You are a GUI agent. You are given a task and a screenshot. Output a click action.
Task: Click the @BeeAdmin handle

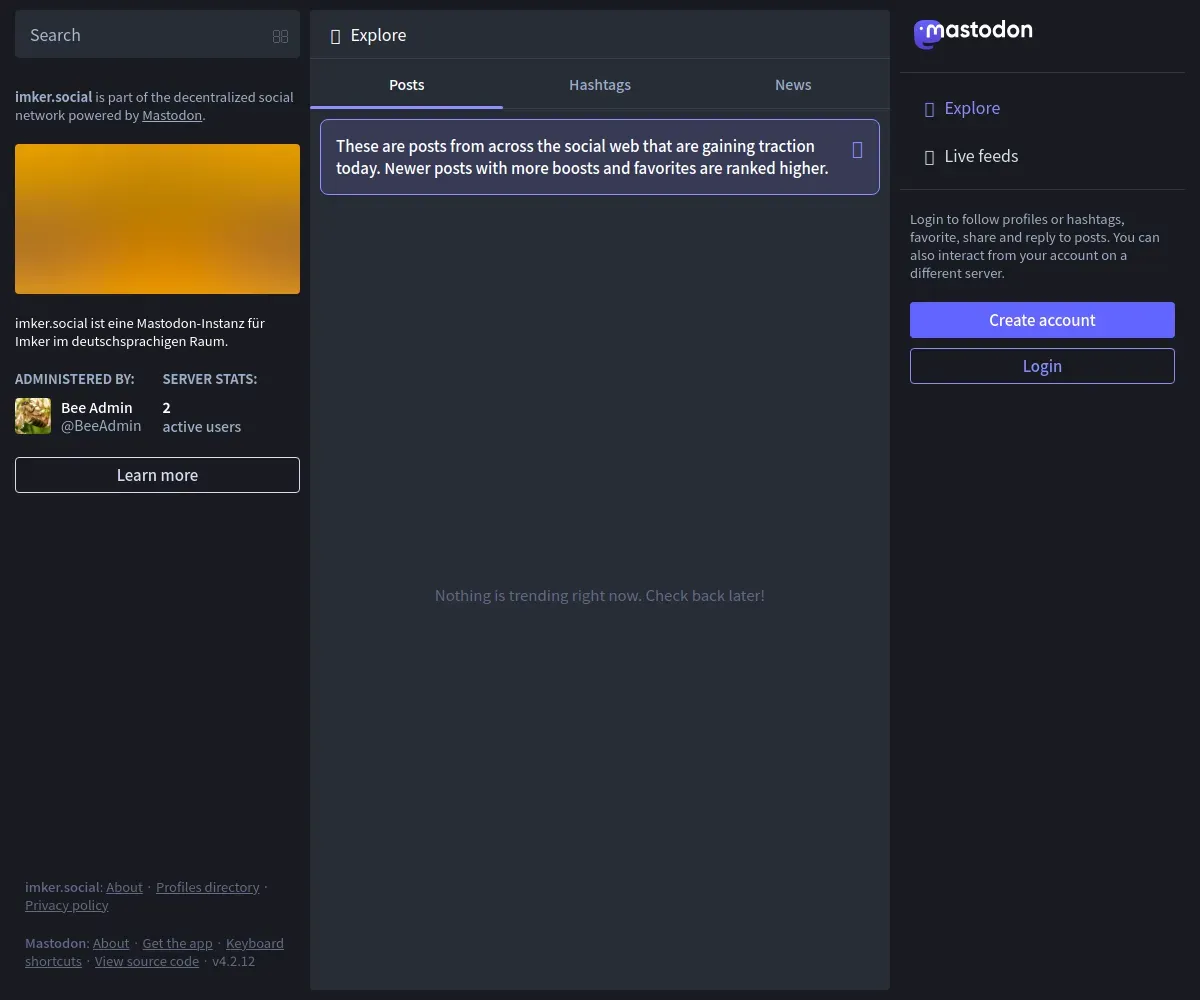coord(101,426)
